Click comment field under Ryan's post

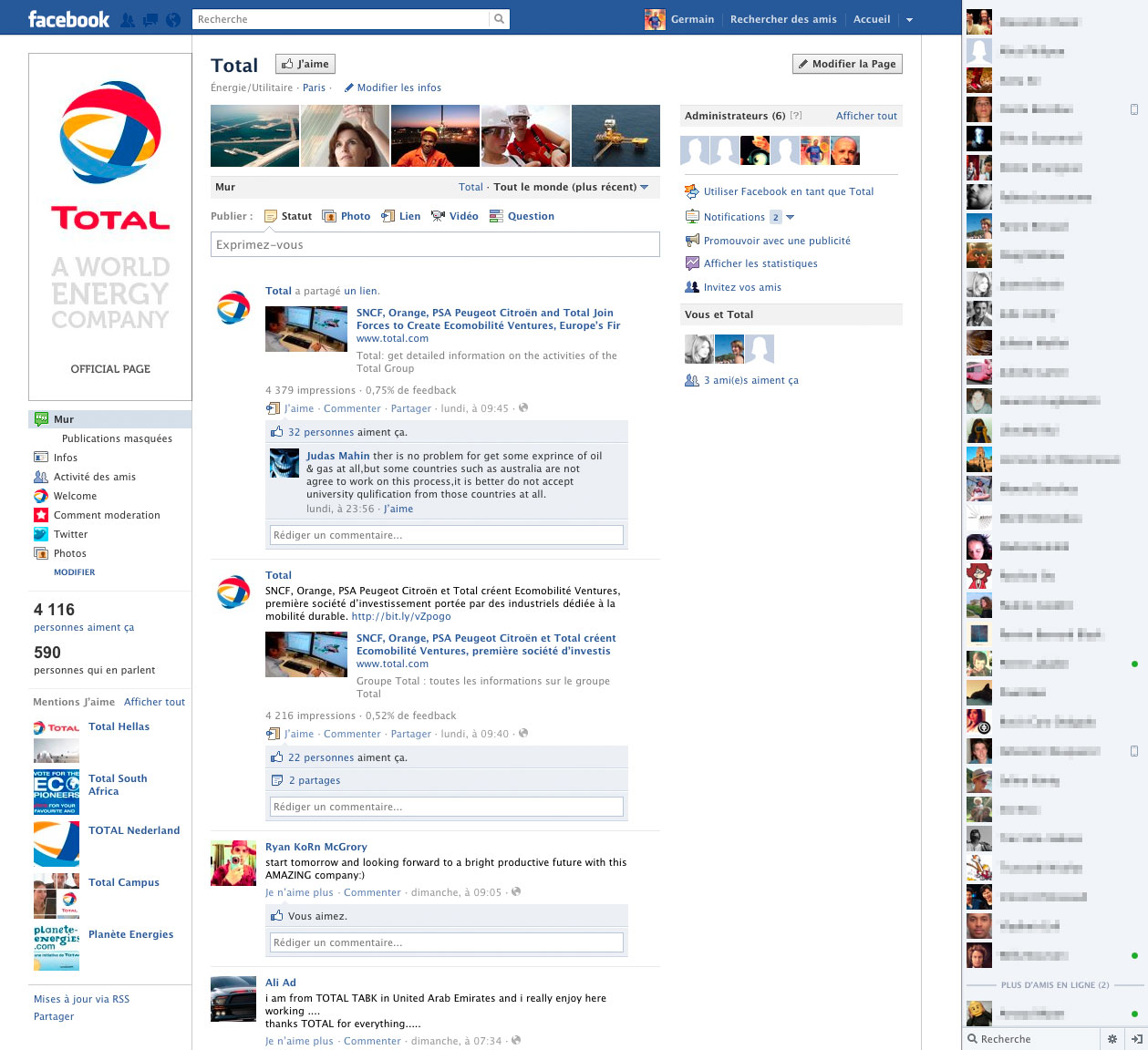[447, 942]
